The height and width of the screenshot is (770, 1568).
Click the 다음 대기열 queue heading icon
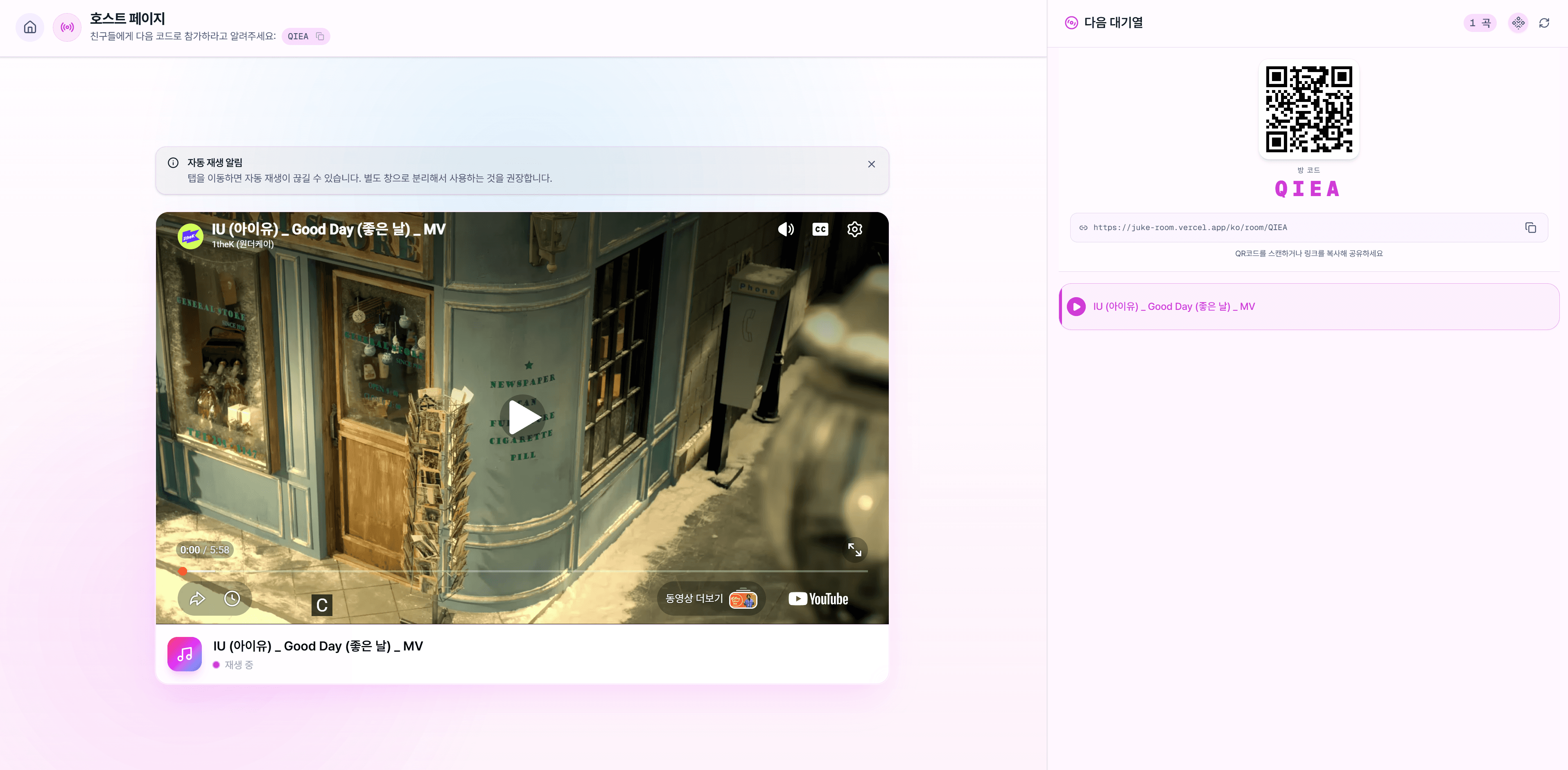tap(1071, 23)
